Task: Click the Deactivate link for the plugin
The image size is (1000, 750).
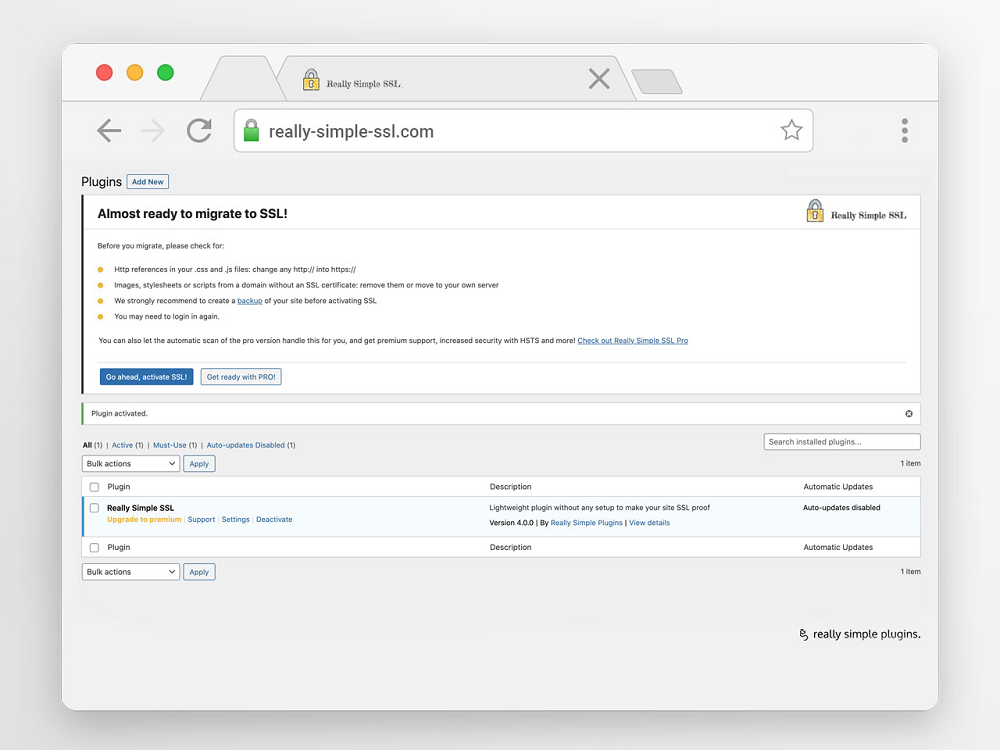Action: (x=274, y=520)
